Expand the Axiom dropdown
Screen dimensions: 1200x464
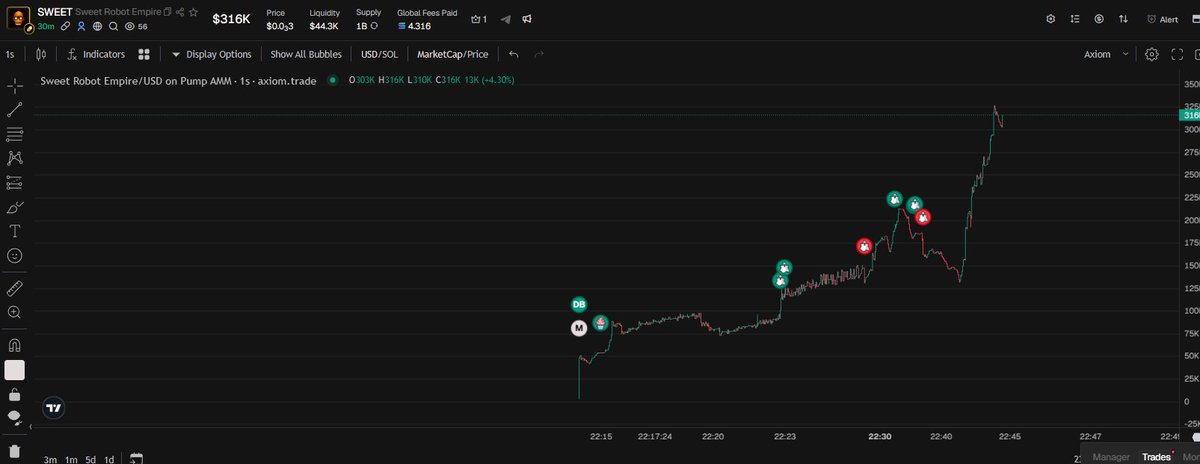(1107, 54)
